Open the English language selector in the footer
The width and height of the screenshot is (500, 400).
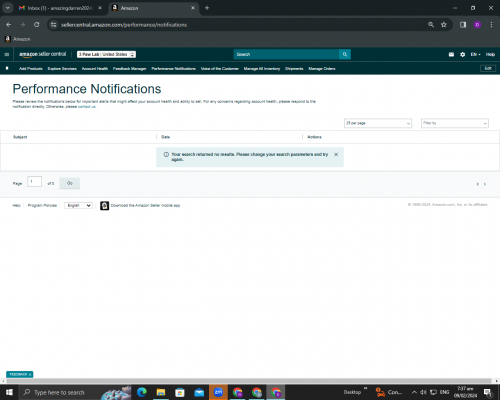point(78,205)
